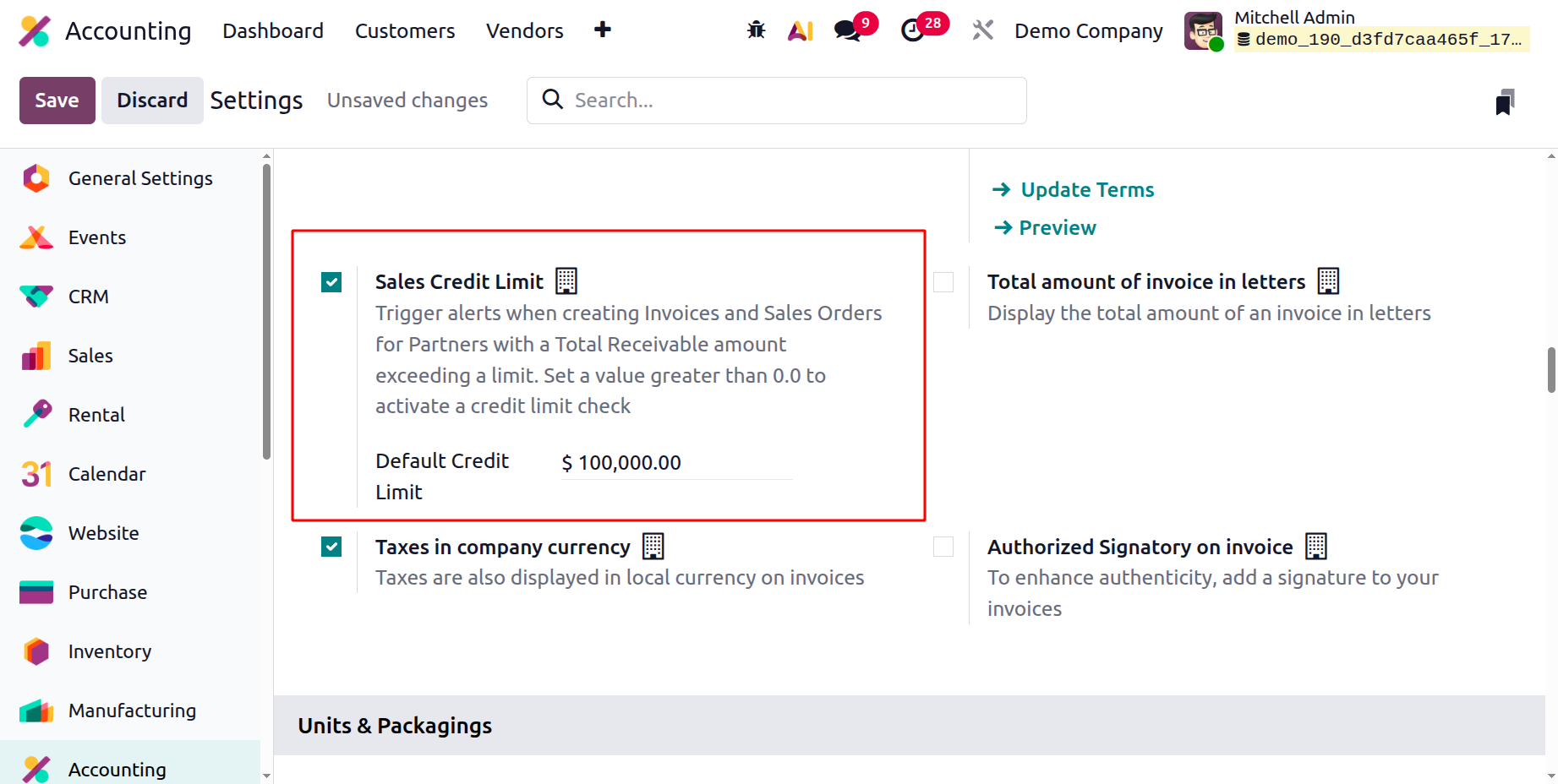
Task: Click the Default Credit Limit amount field
Action: pyautogui.click(x=676, y=463)
